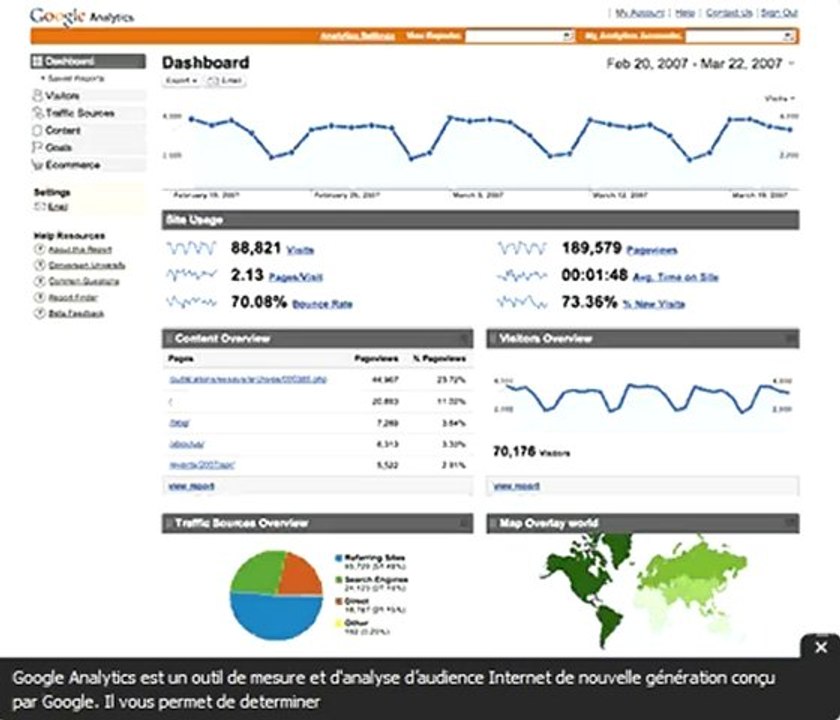Click help icon beside About this Report
The width and height of the screenshot is (840, 720).
click(x=39, y=249)
